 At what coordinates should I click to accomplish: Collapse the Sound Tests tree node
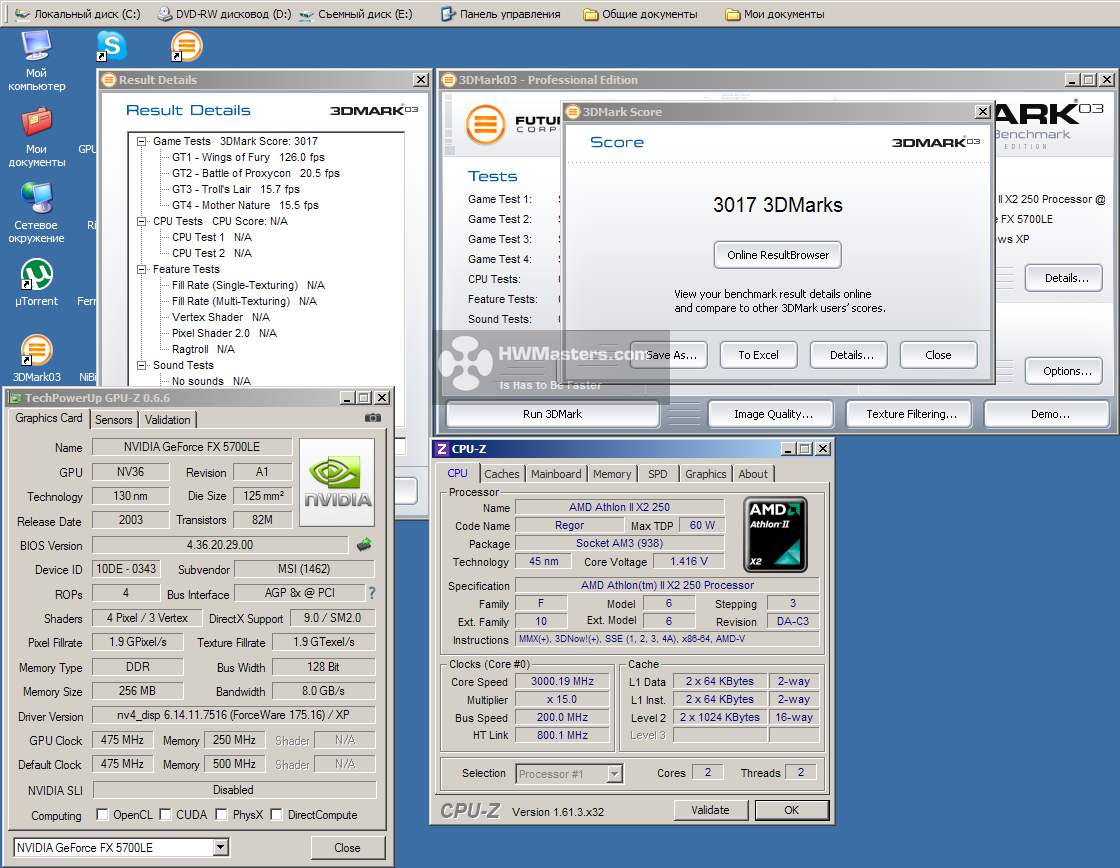141,365
